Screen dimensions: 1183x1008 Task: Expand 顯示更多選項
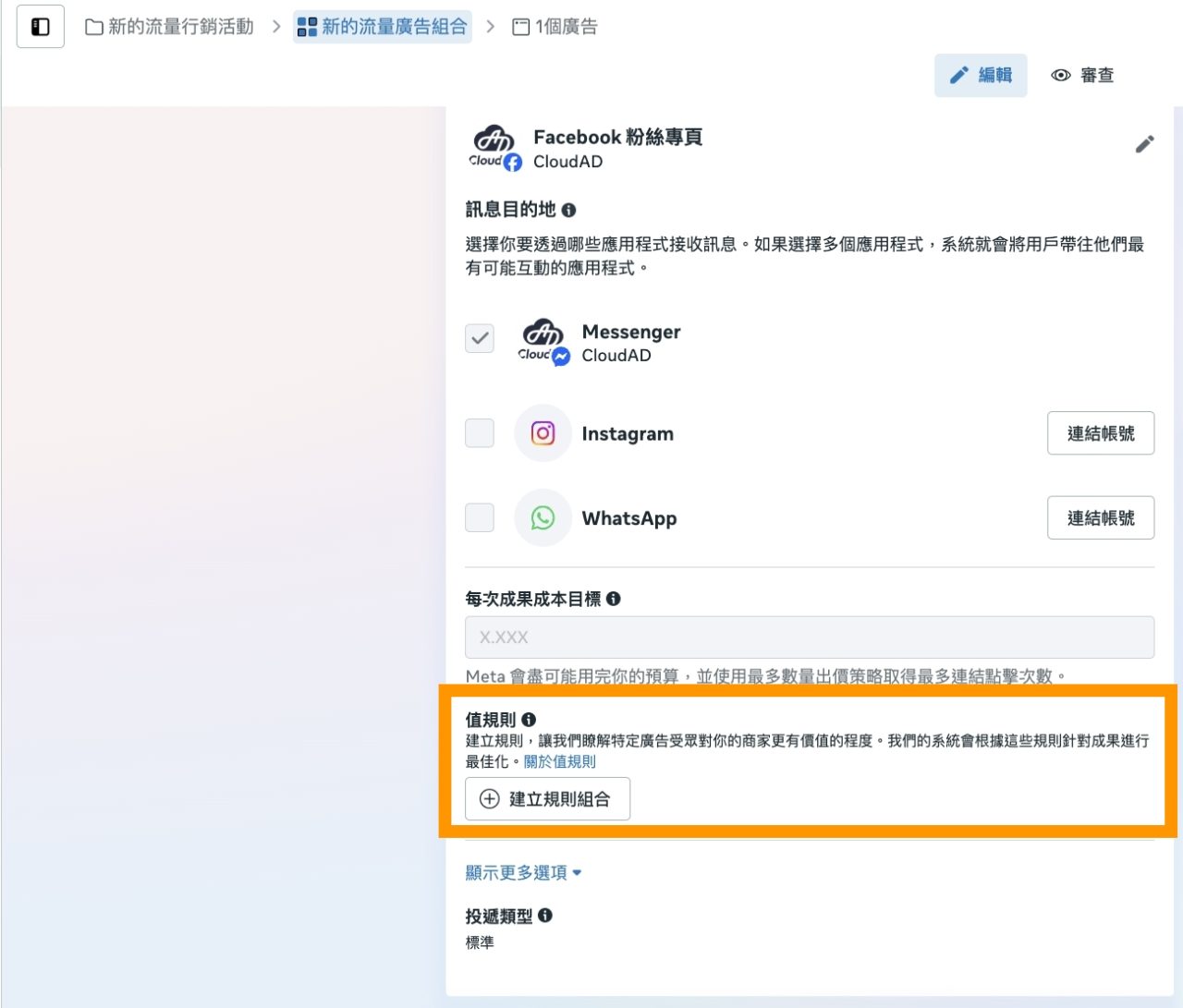(523, 872)
